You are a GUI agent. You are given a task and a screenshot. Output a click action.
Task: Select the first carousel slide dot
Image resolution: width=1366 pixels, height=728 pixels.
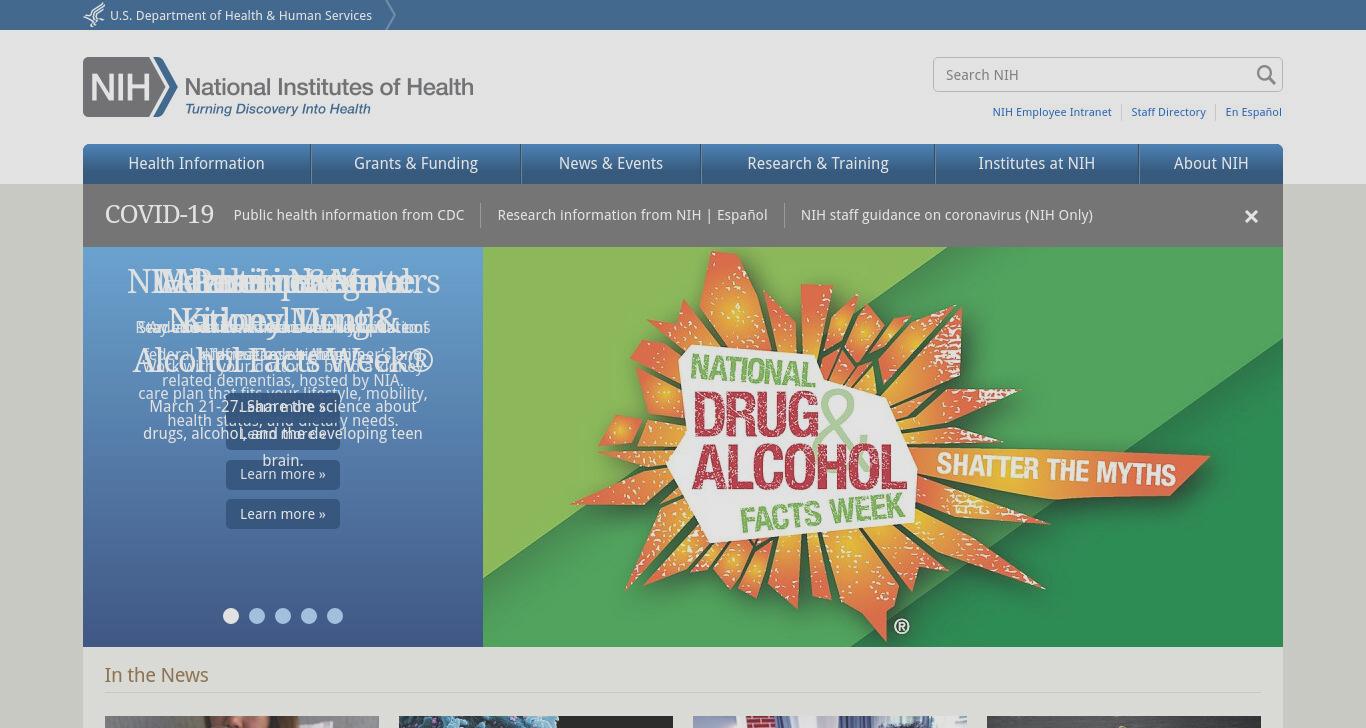click(231, 616)
